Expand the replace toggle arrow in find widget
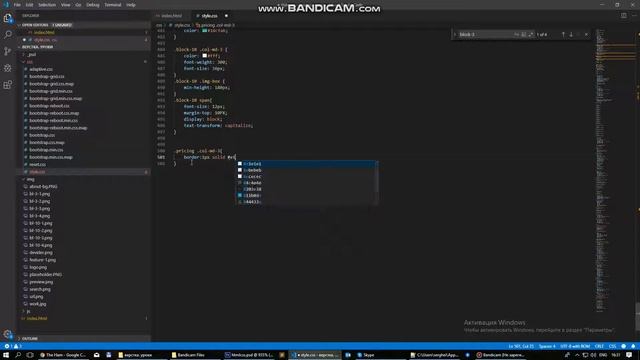This screenshot has width=640, height=360. 455,34
